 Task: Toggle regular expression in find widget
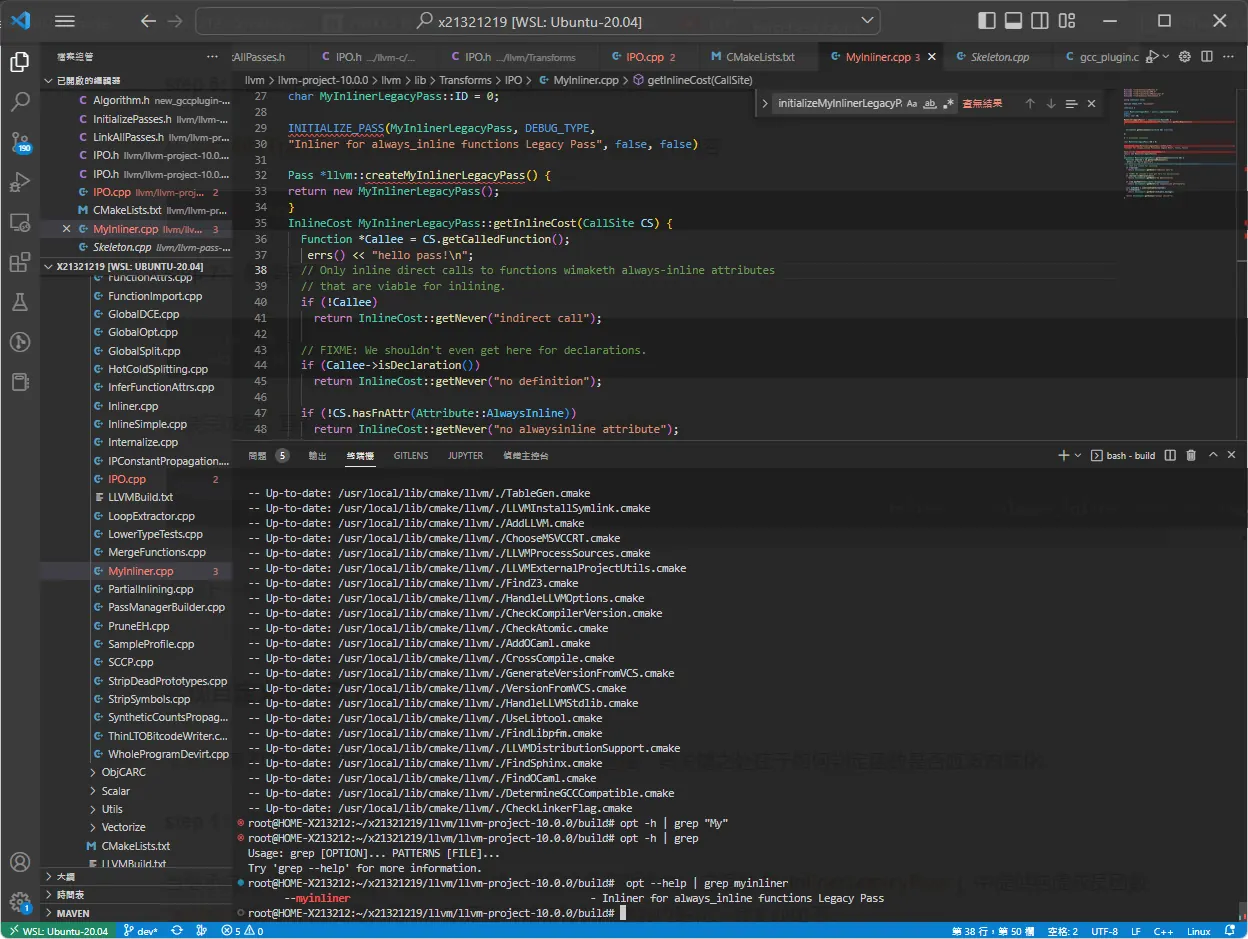click(x=946, y=103)
